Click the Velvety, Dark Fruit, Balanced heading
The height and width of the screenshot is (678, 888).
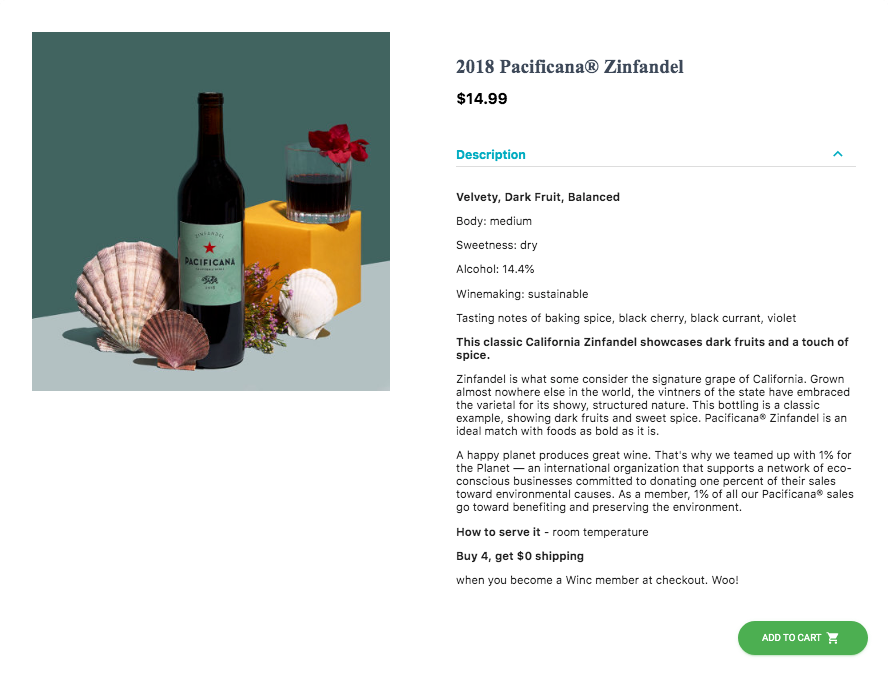538,197
